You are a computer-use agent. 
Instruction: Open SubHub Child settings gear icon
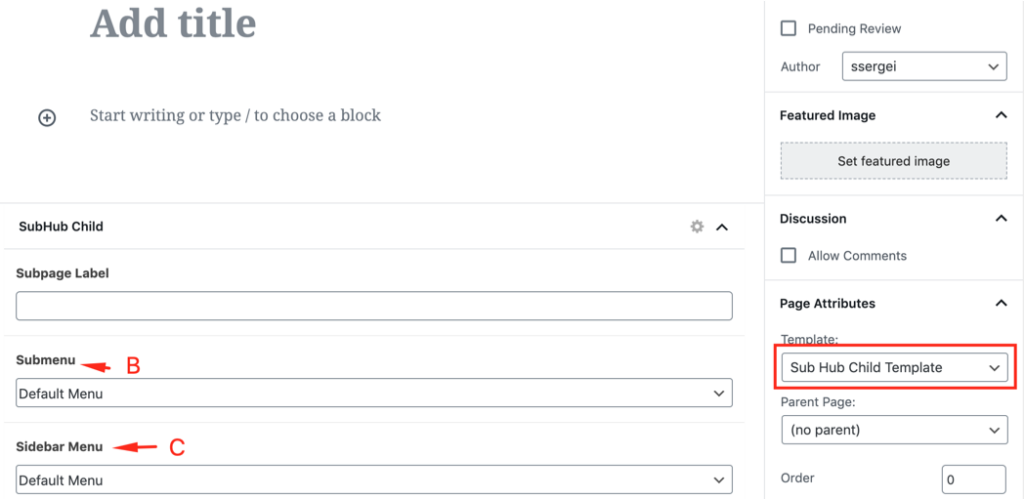[x=697, y=227]
